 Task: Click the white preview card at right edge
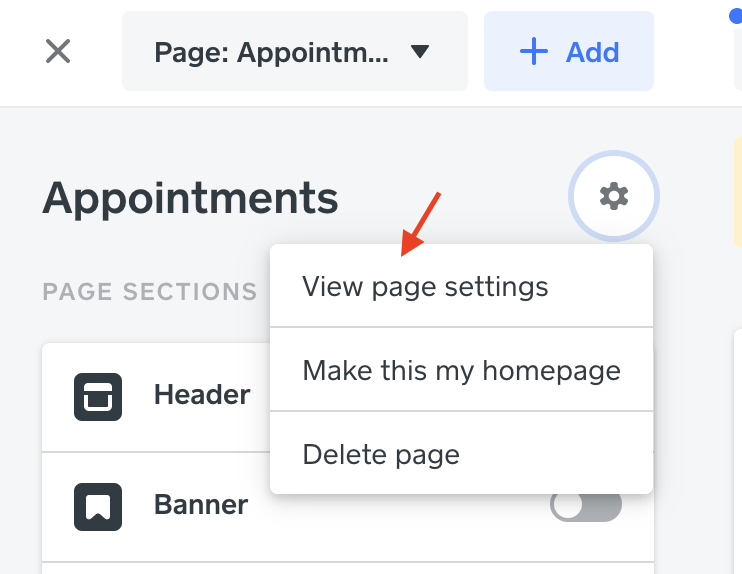click(x=738, y=452)
